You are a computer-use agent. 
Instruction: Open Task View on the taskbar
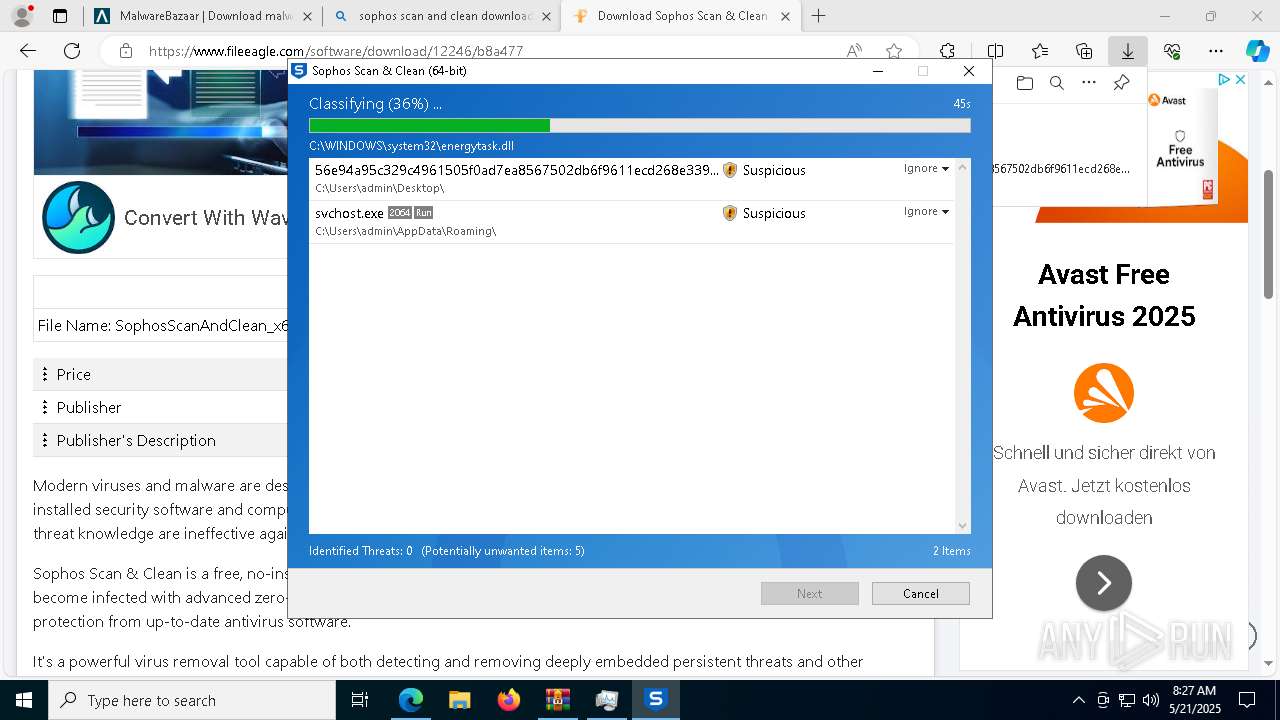(360, 700)
